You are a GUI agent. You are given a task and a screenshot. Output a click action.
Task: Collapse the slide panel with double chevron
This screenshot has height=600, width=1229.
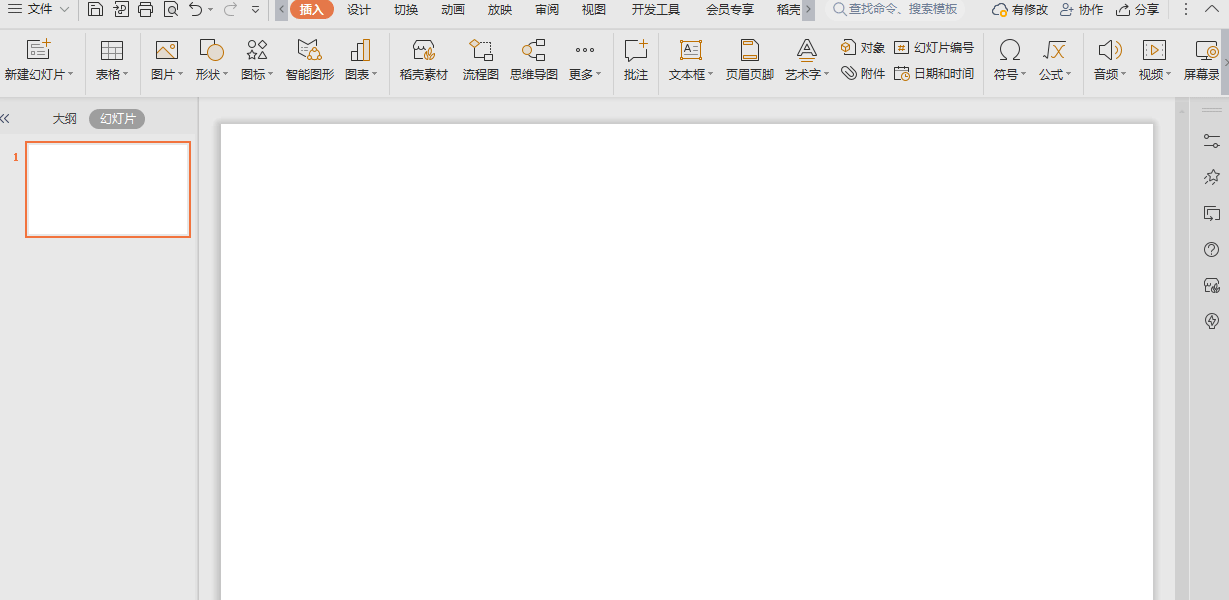(5, 119)
